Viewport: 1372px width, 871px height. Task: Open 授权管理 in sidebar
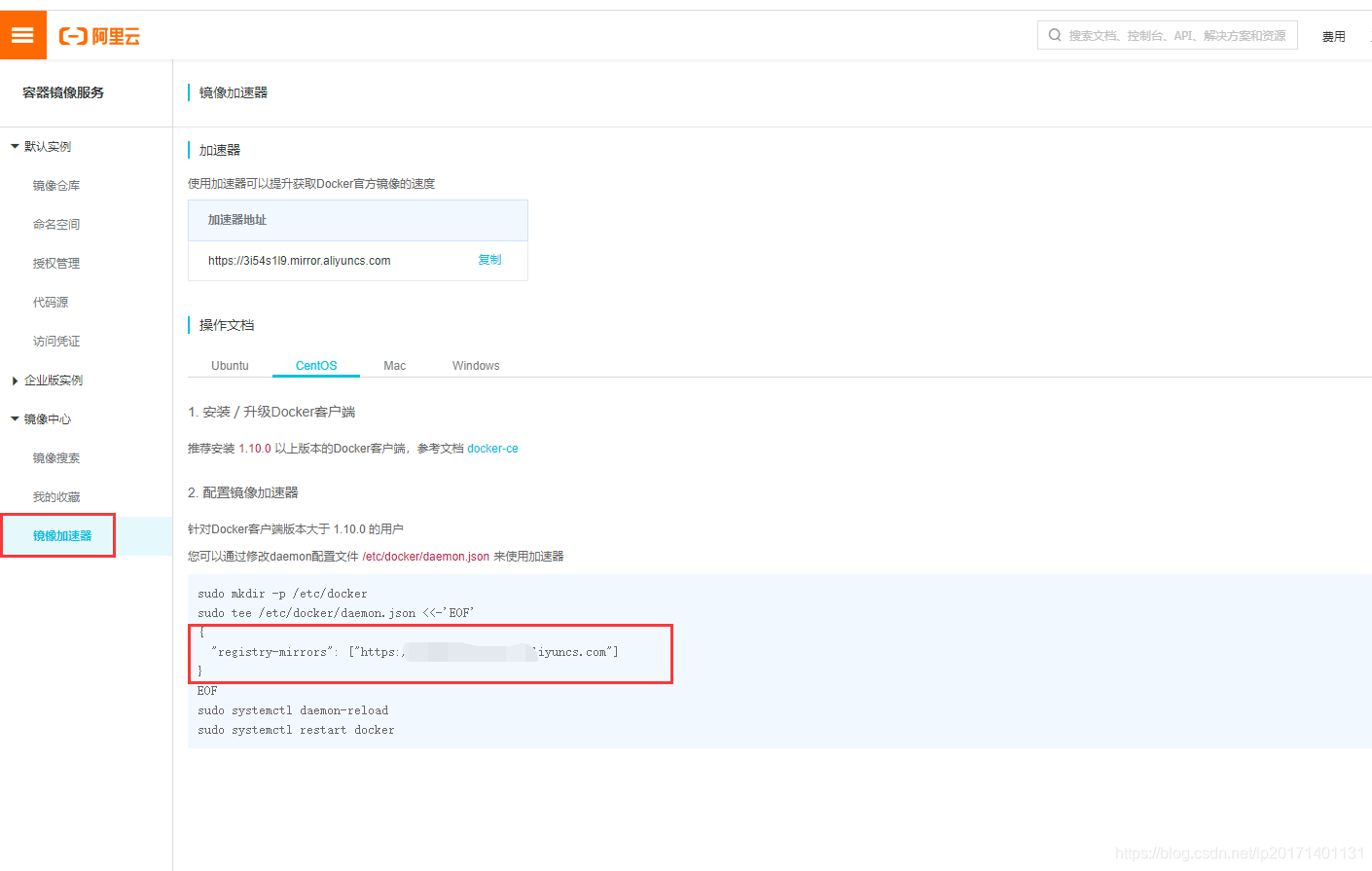pos(56,264)
